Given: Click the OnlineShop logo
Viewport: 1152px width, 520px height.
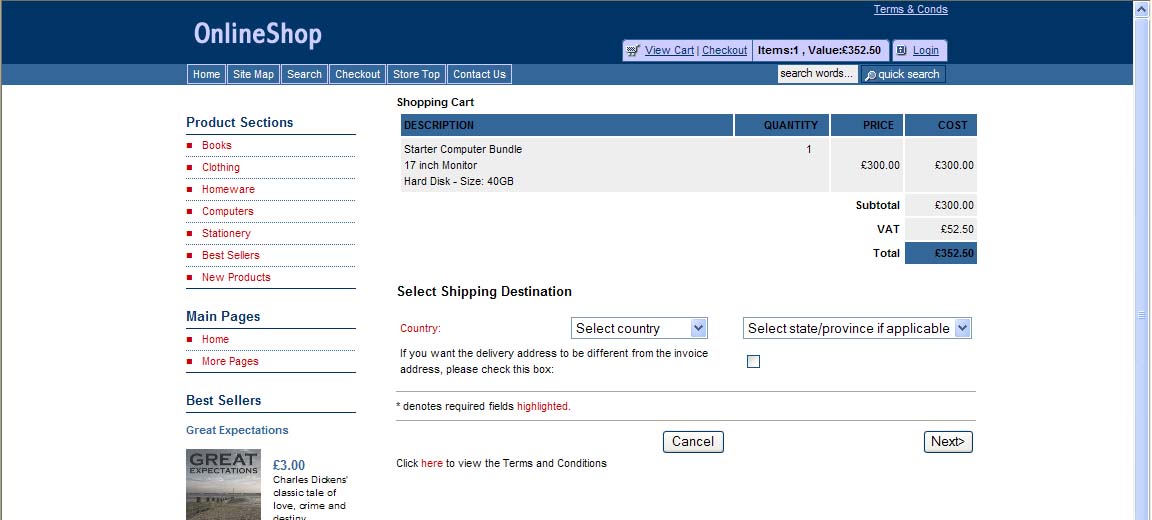Looking at the screenshot, I should 257,34.
